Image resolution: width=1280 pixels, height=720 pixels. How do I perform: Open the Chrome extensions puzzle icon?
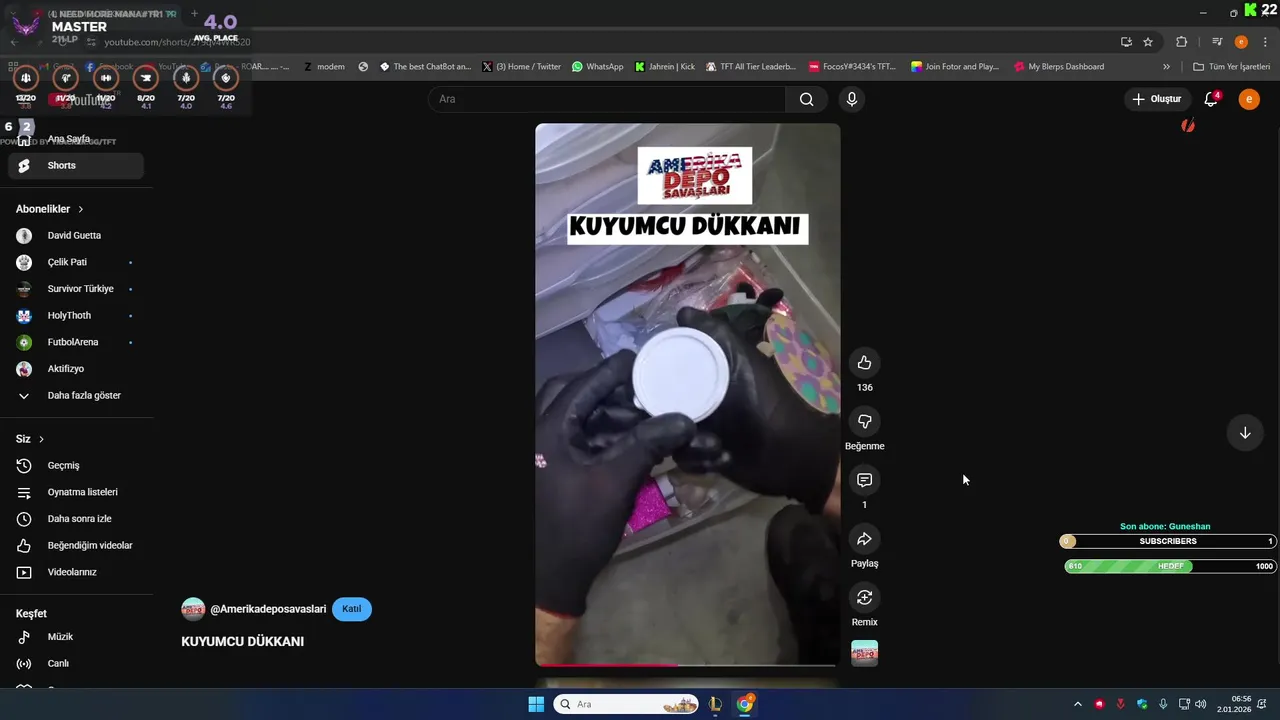coord(1182,42)
